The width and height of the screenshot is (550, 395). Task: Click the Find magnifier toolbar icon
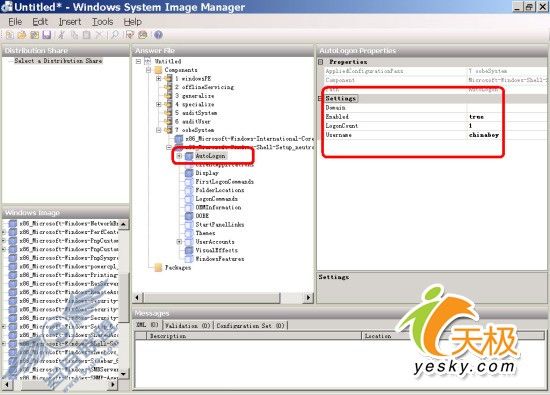click(x=115, y=35)
